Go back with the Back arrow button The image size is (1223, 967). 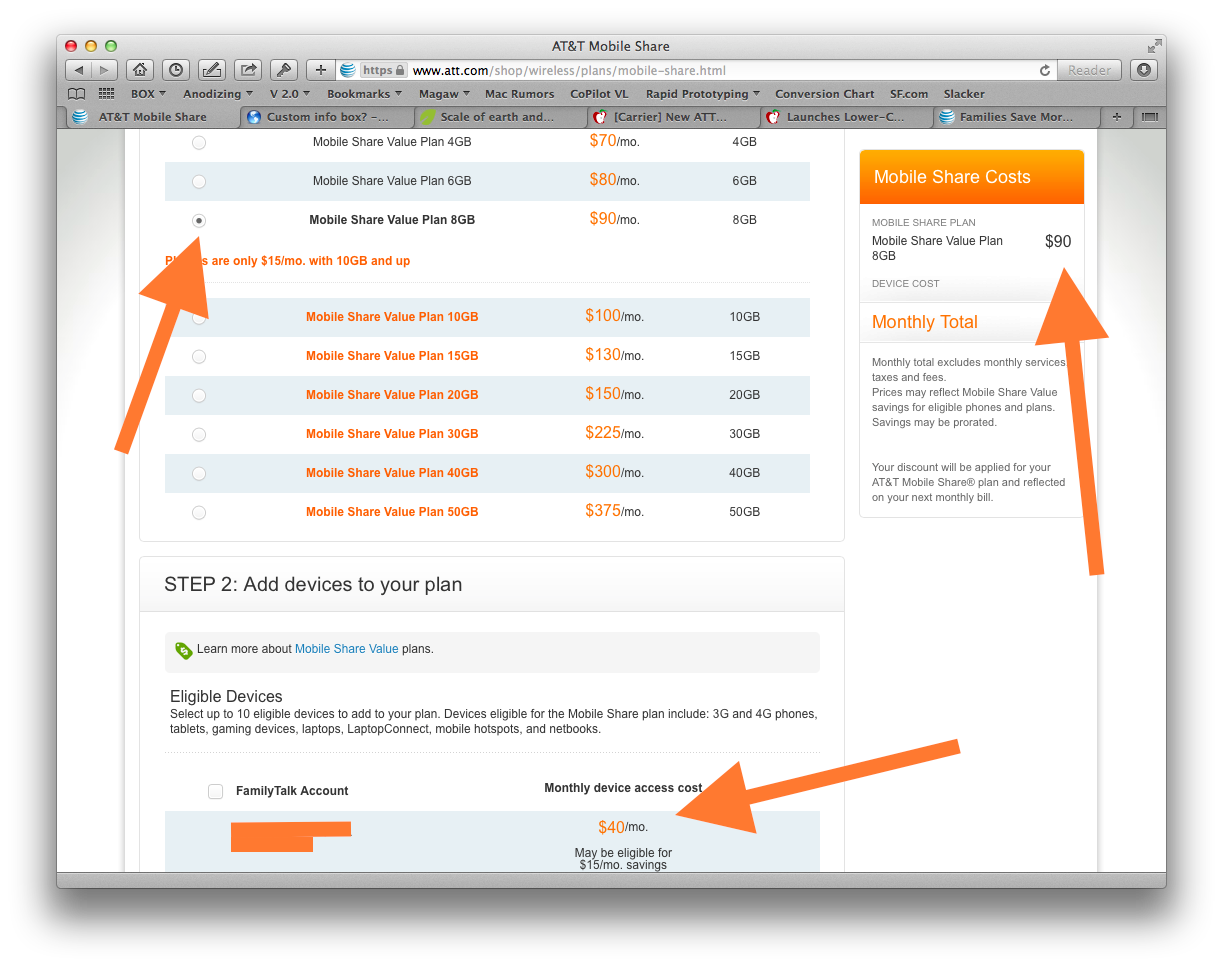point(79,70)
